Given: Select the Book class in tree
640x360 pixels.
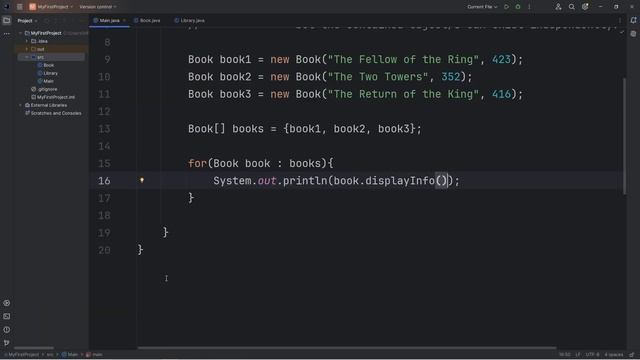Looking at the screenshot, I should tap(46, 65).
